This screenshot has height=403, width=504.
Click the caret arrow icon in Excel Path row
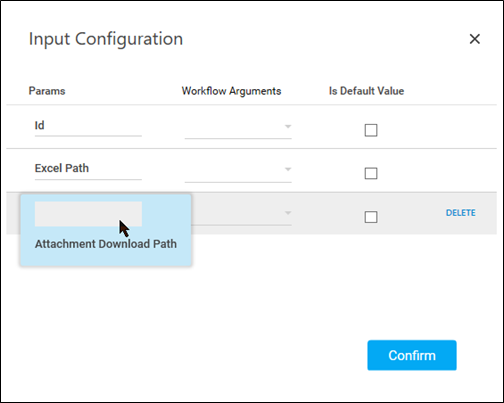pos(288,169)
